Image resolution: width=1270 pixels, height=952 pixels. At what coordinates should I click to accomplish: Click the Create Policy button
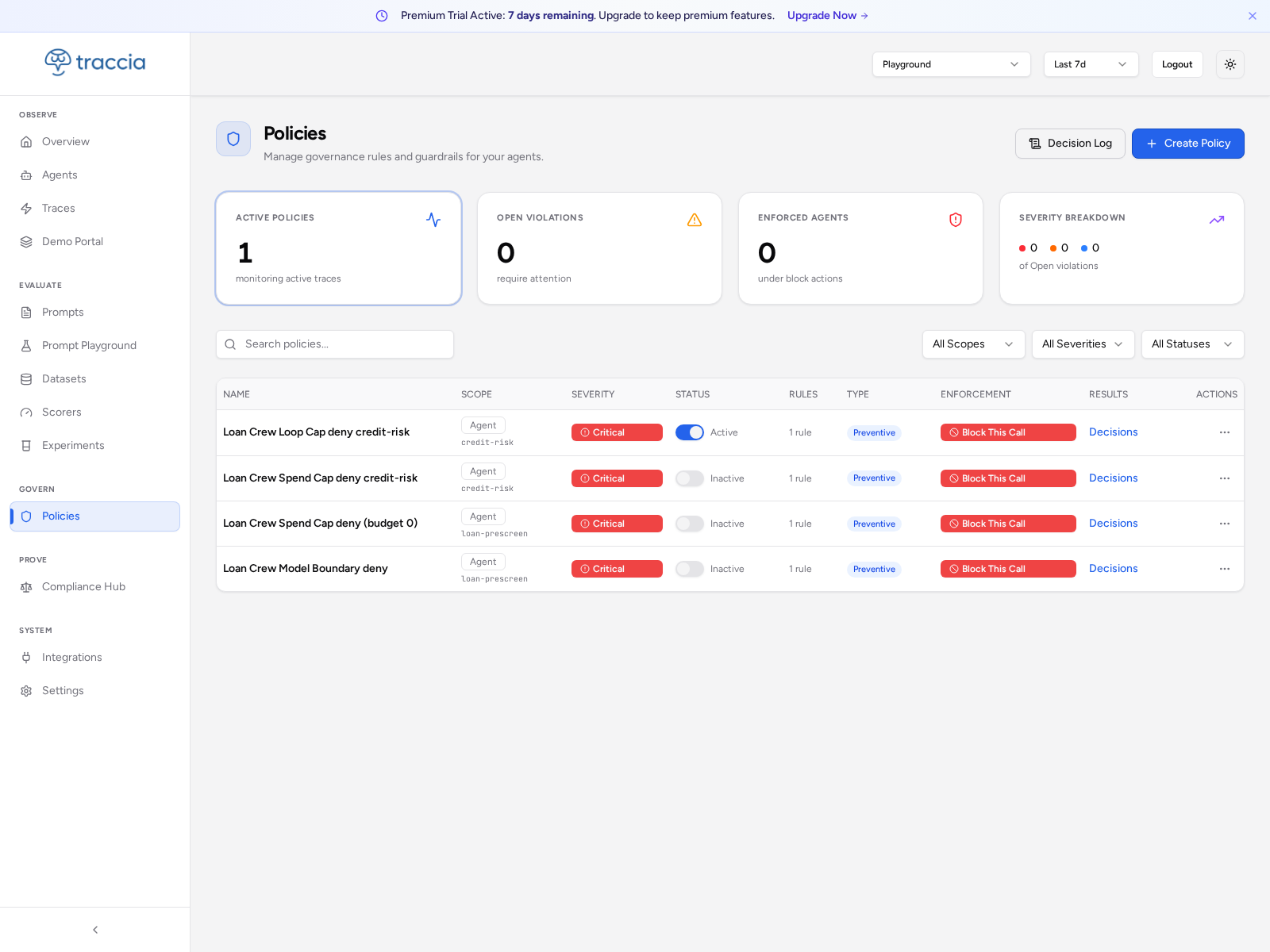pyautogui.click(x=1187, y=144)
